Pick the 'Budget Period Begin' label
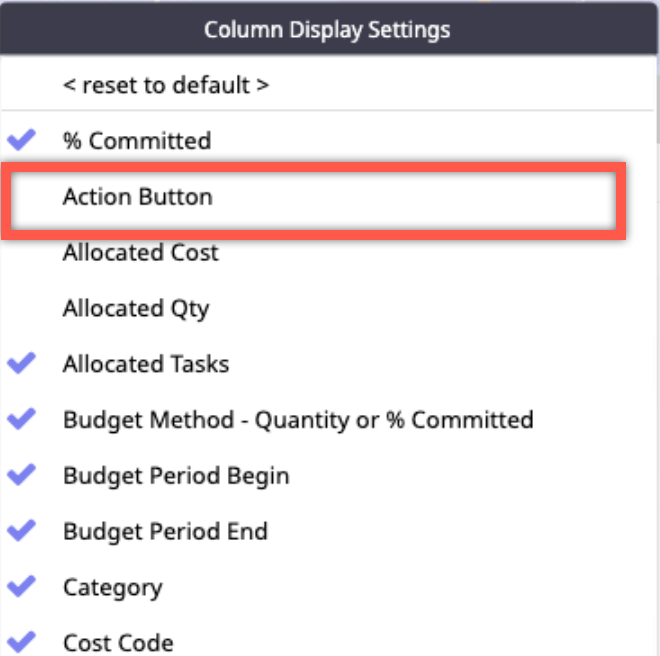The image size is (660, 656). [176, 476]
